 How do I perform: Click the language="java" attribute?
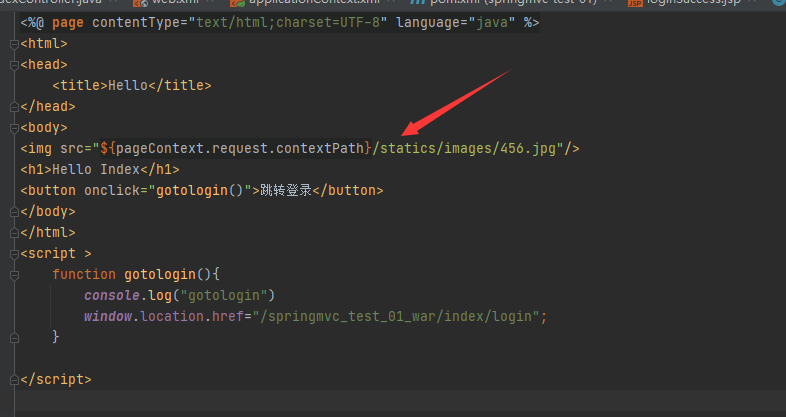tap(455, 23)
